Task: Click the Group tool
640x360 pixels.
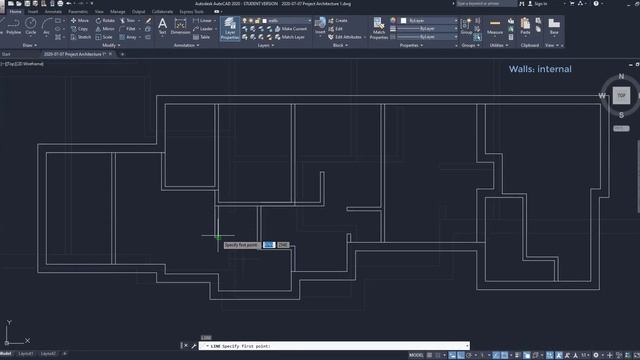Action: [x=466, y=27]
